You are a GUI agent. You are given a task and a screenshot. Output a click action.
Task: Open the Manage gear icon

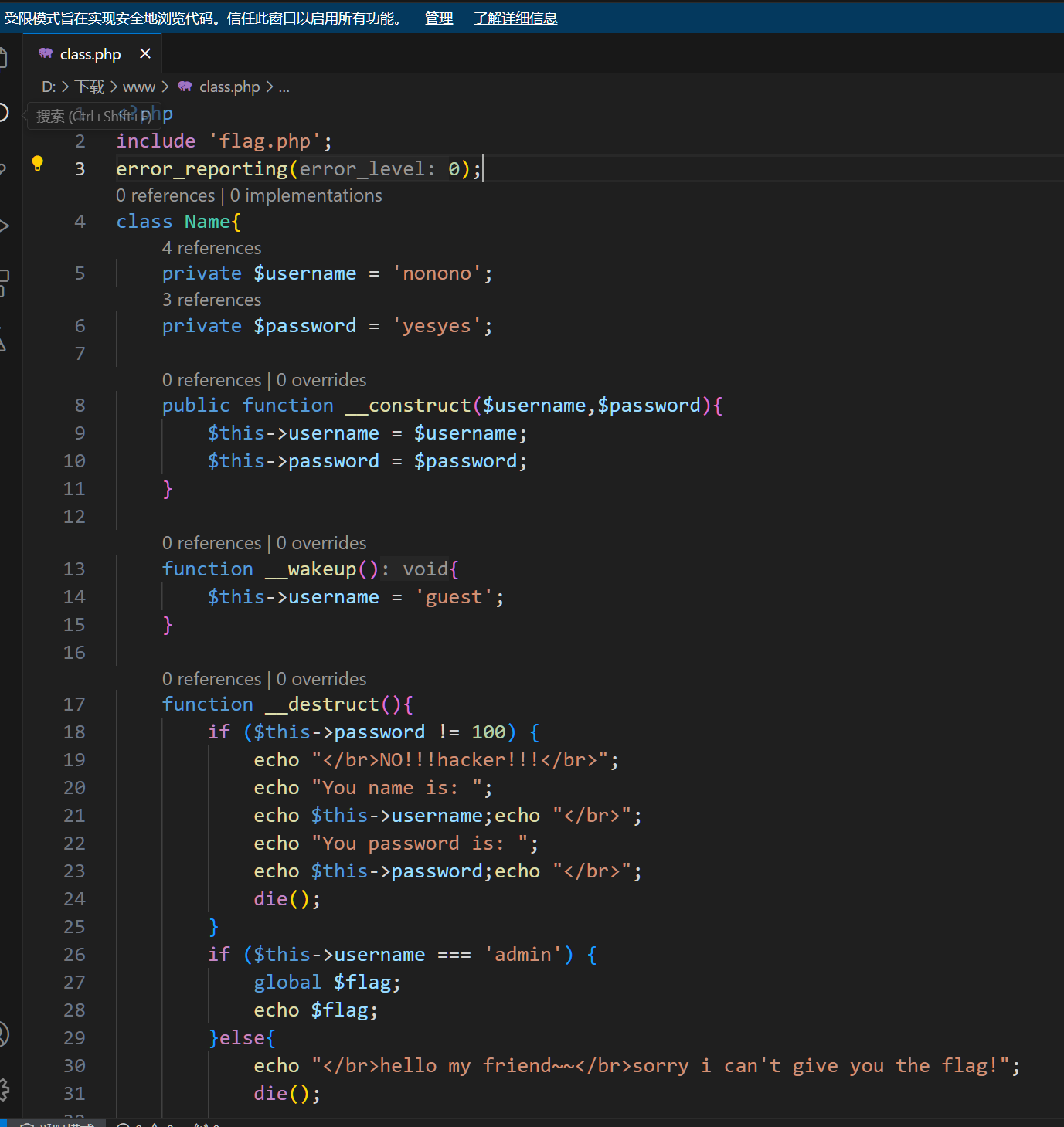[3, 1089]
